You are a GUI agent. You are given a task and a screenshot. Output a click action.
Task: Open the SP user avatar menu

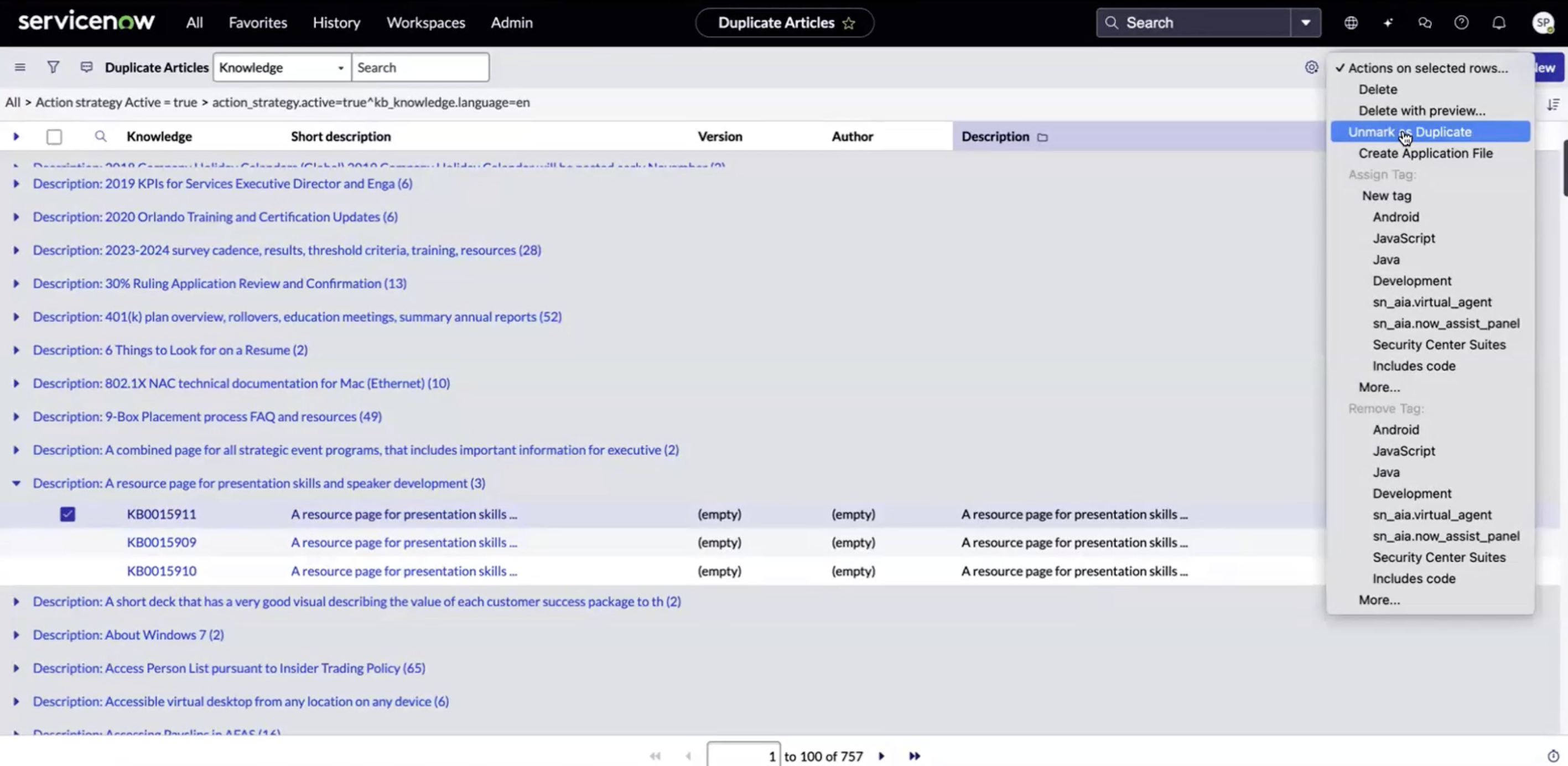tap(1543, 23)
